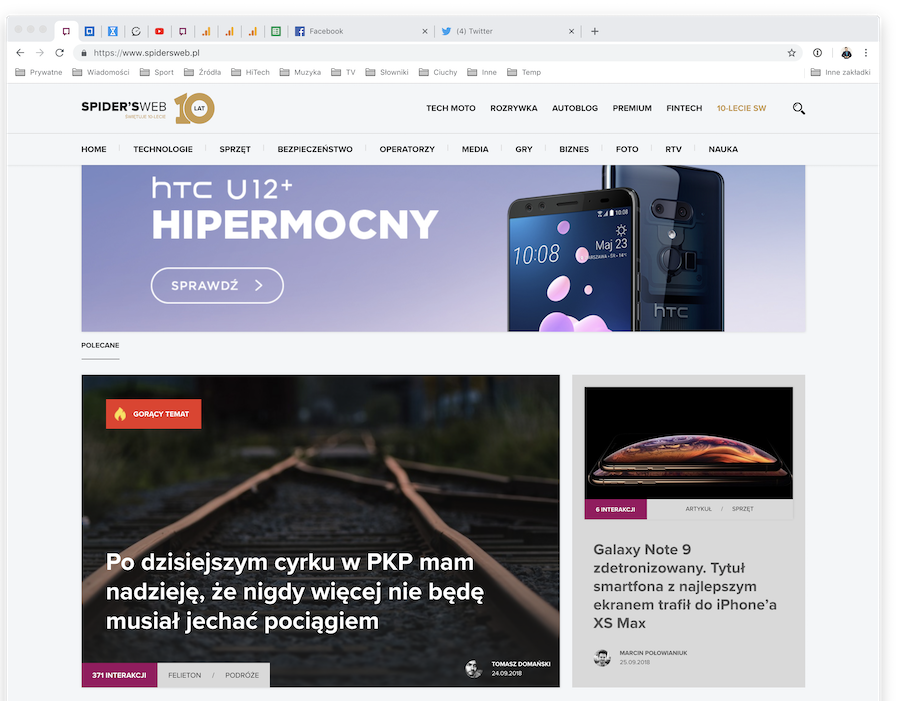The height and width of the screenshot is (701, 900).
Task: Open the PREMIUM section
Action: click(632, 108)
